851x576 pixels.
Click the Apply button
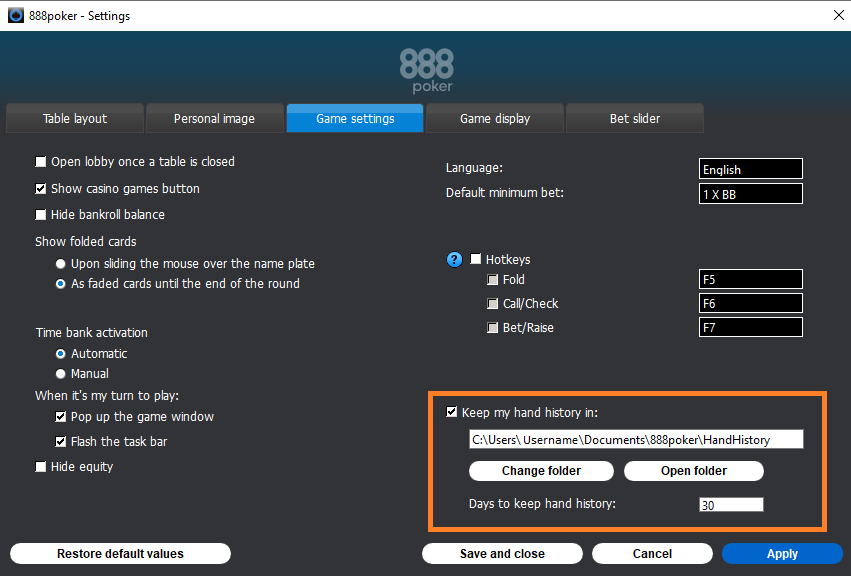coord(782,553)
